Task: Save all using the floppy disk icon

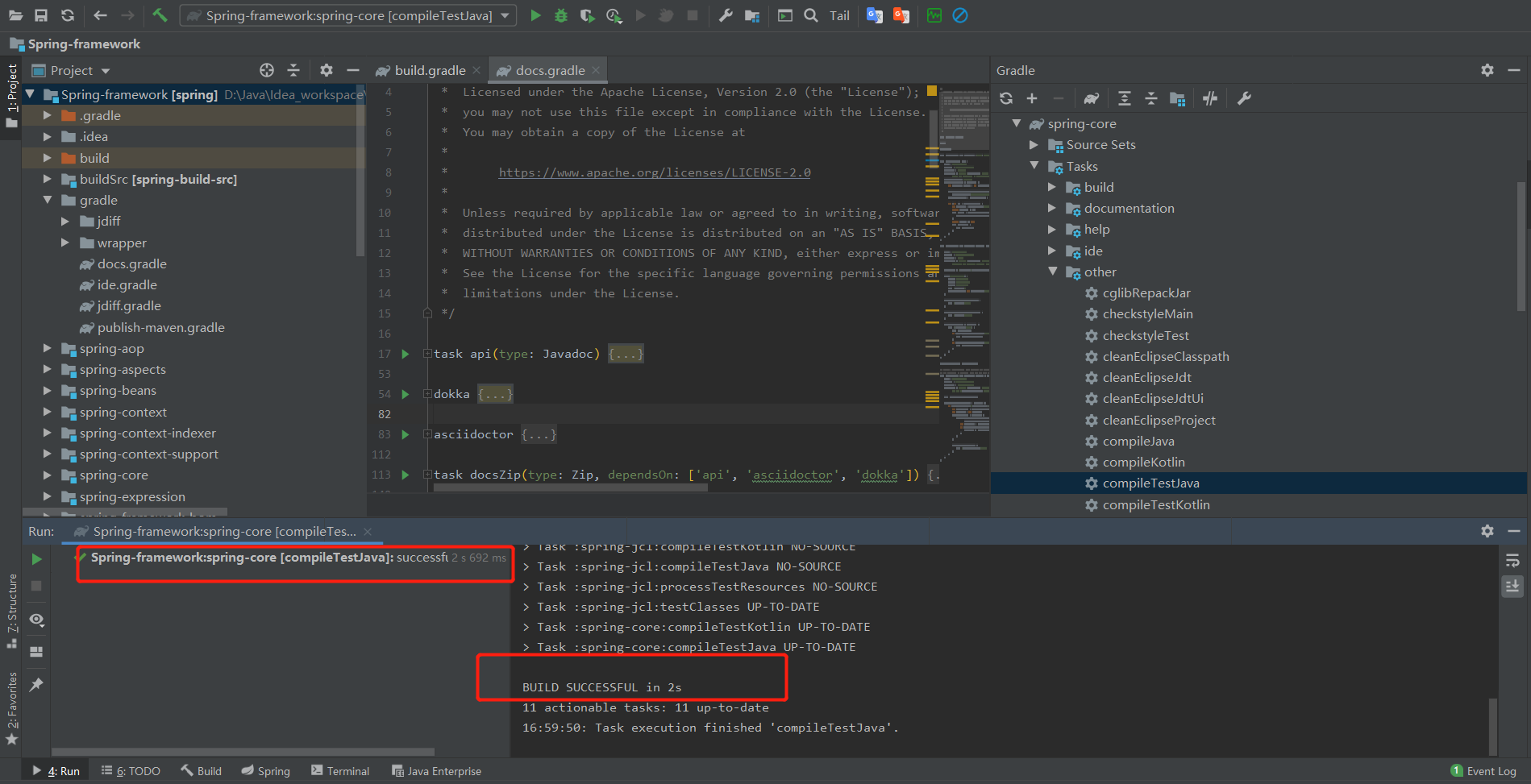Action: coord(41,15)
